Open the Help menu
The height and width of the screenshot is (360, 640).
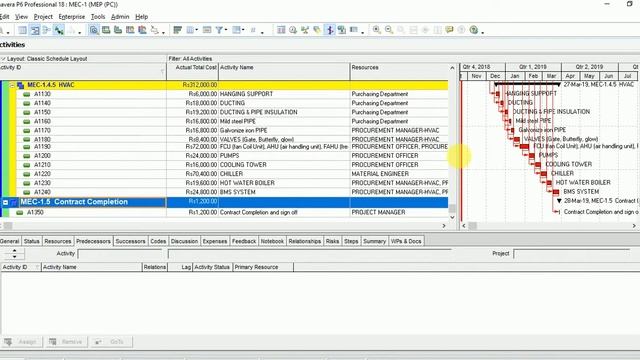(142, 17)
